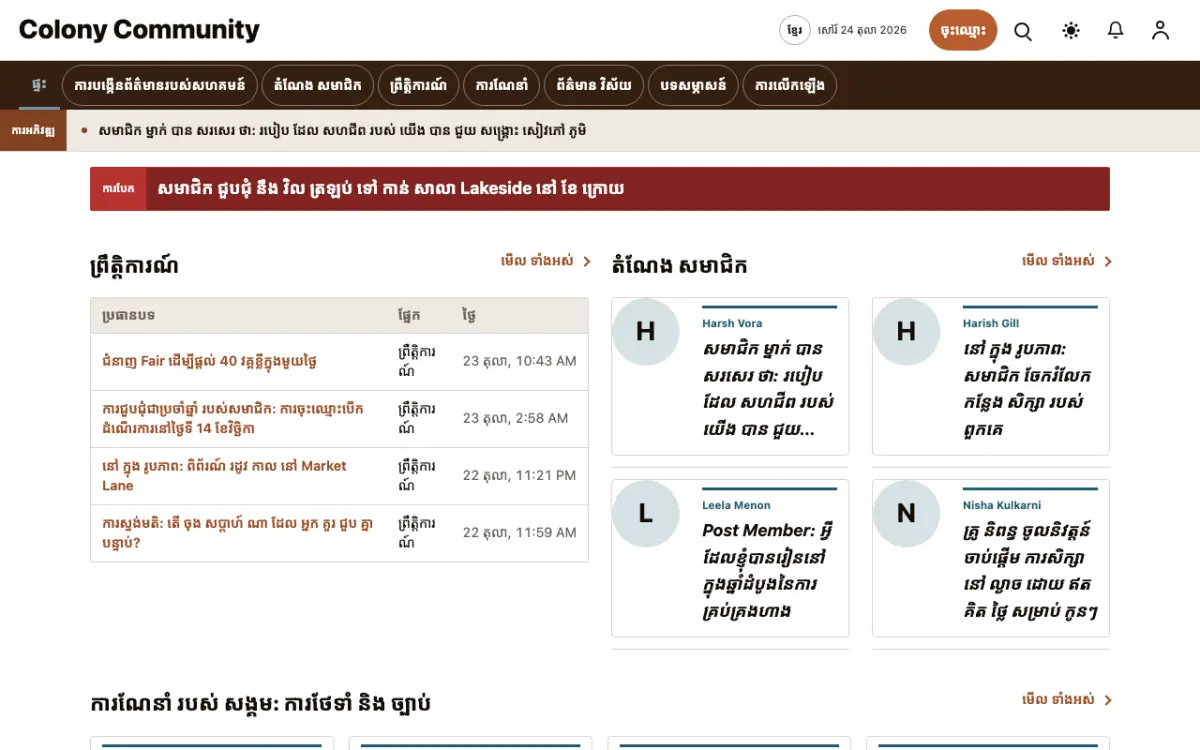Click the orange subscribe button in header
This screenshot has height=750, width=1200.
[963, 30]
